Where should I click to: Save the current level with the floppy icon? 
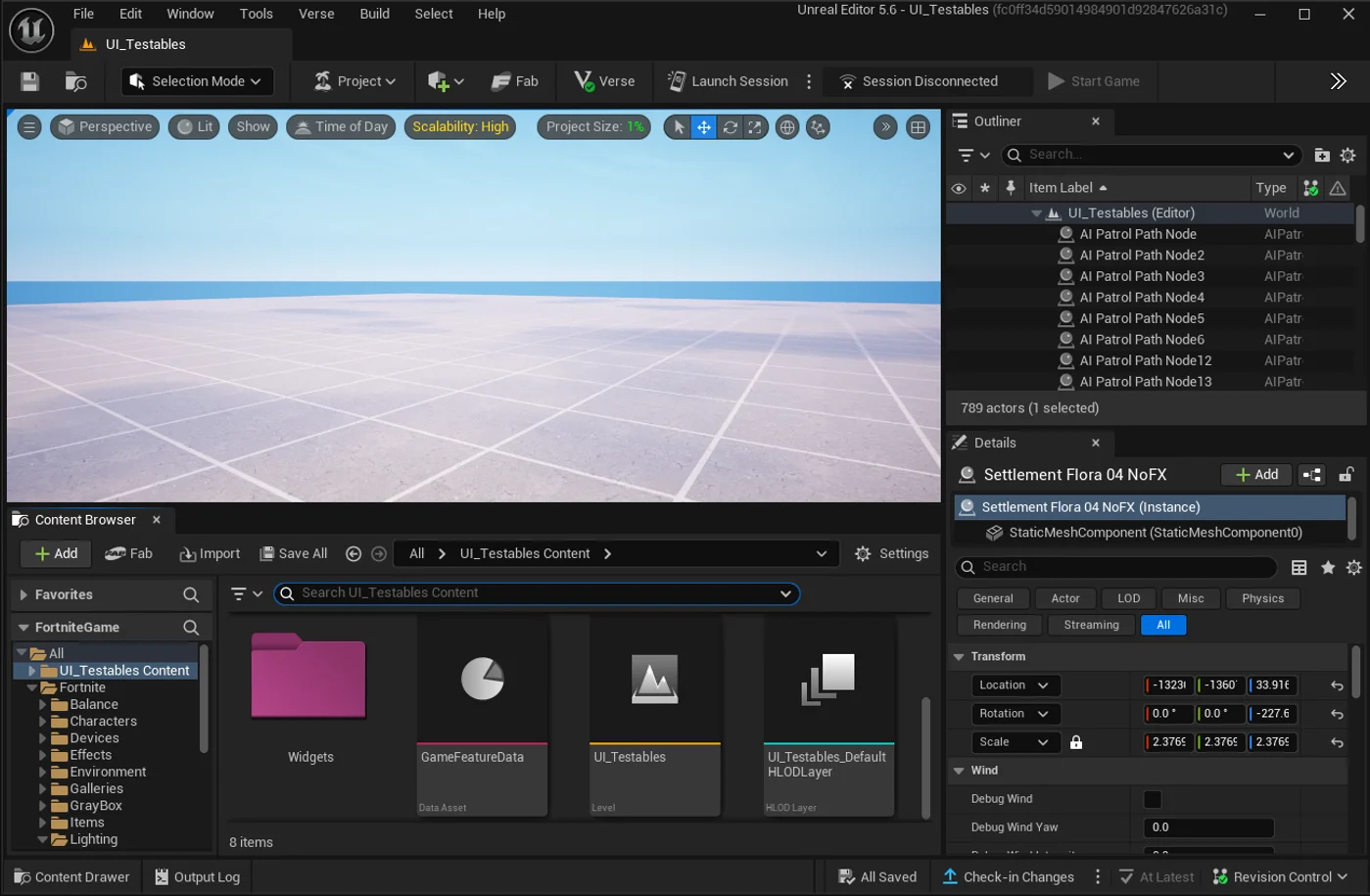click(29, 81)
